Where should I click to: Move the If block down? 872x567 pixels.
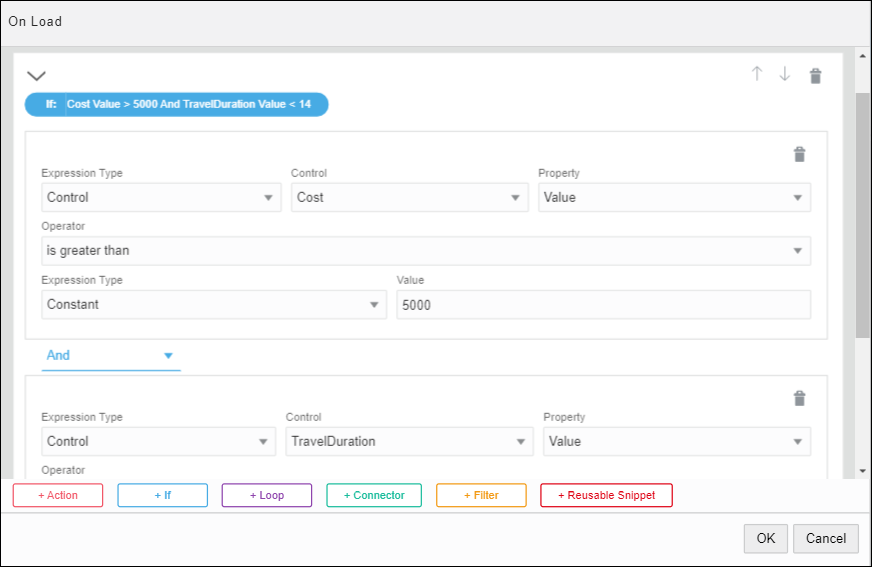click(785, 74)
